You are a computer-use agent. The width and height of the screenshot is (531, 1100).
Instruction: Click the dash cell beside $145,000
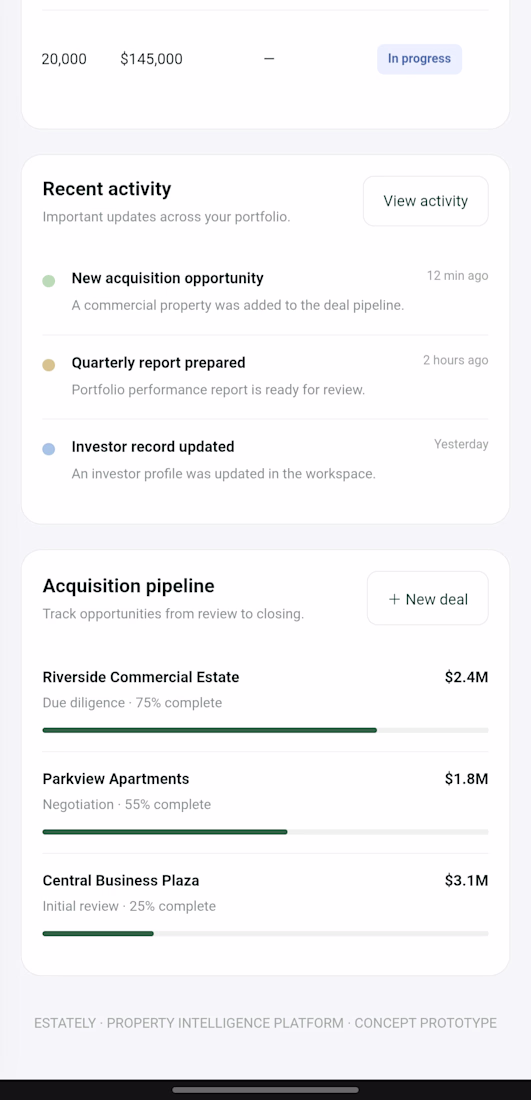click(x=269, y=59)
